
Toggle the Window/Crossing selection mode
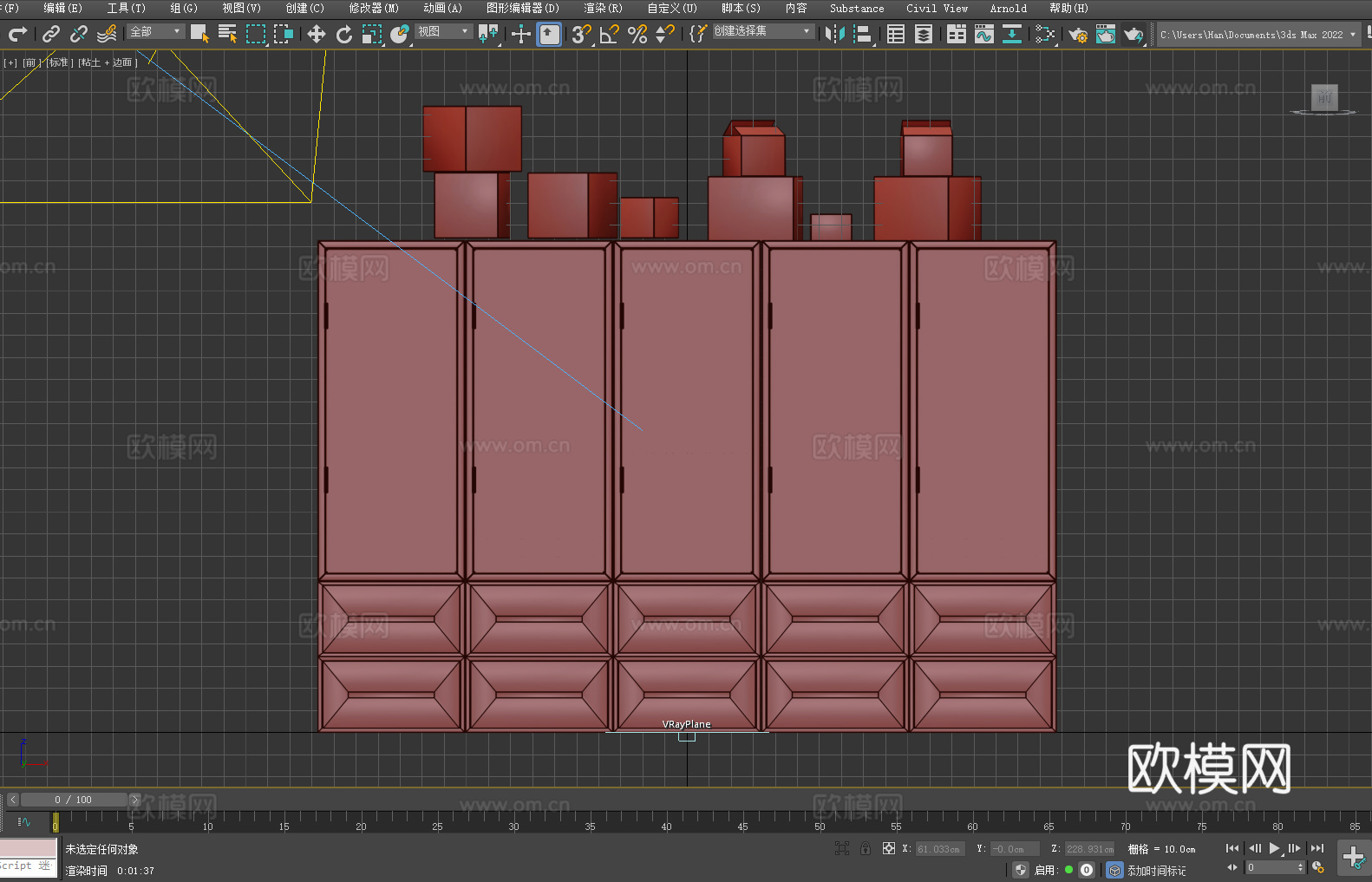tap(284, 34)
